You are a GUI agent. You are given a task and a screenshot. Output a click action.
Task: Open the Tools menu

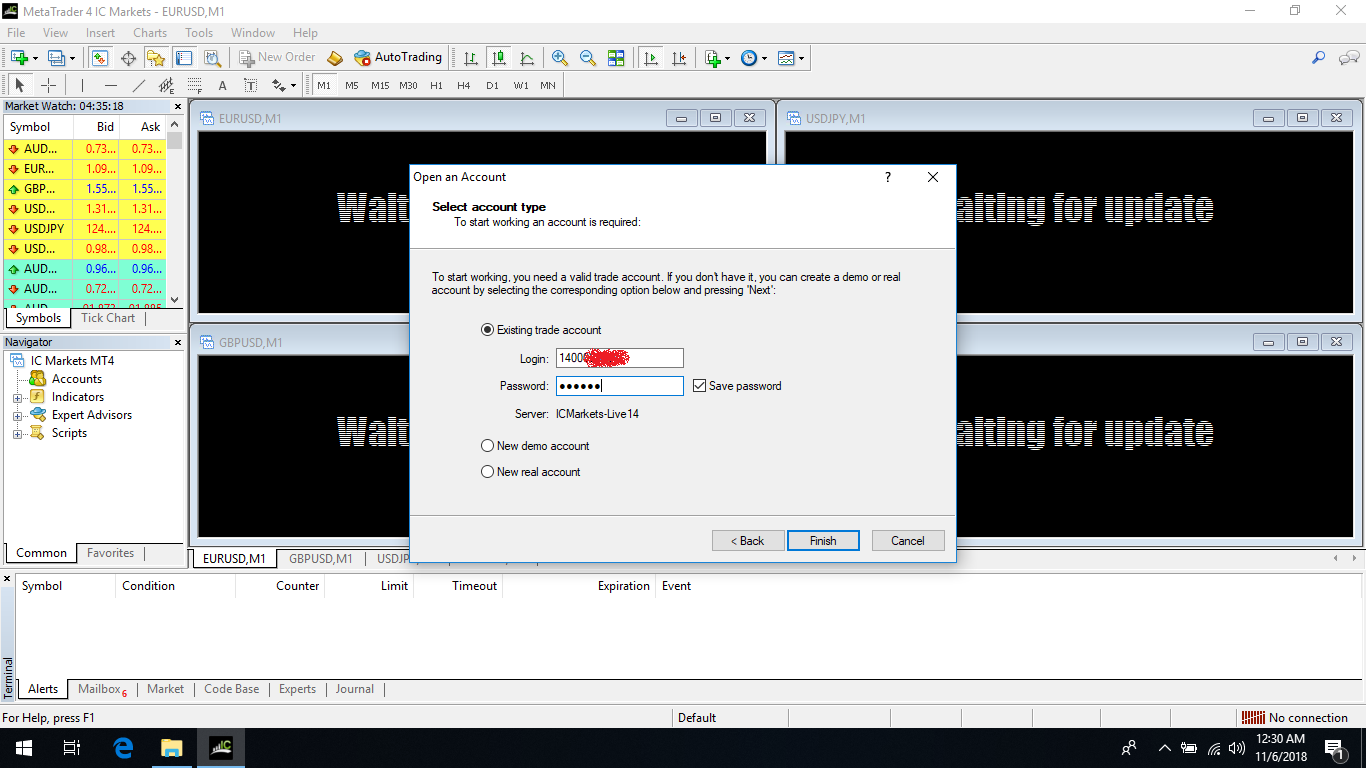tap(199, 33)
